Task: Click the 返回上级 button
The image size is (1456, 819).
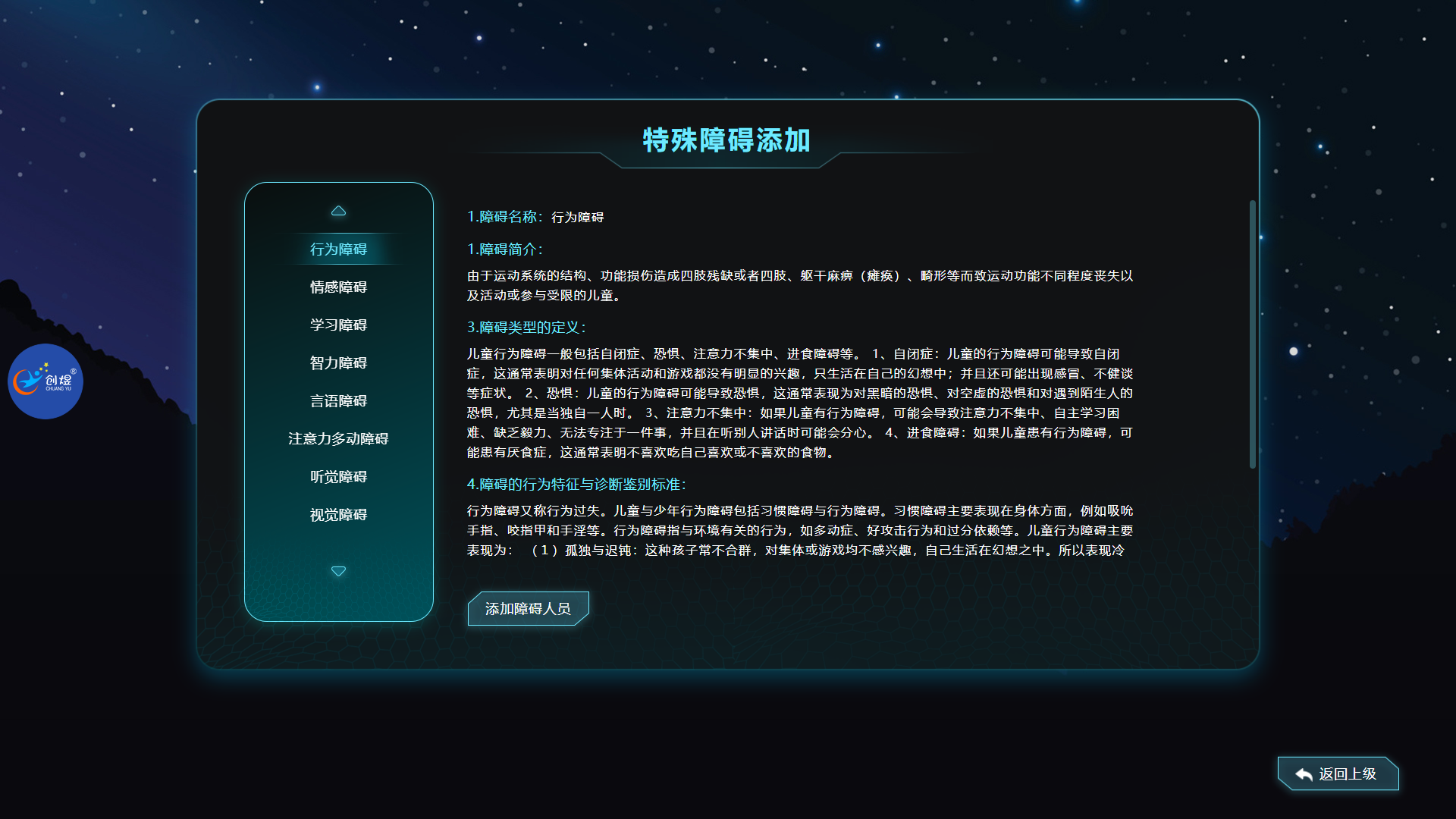Action: (x=1338, y=773)
